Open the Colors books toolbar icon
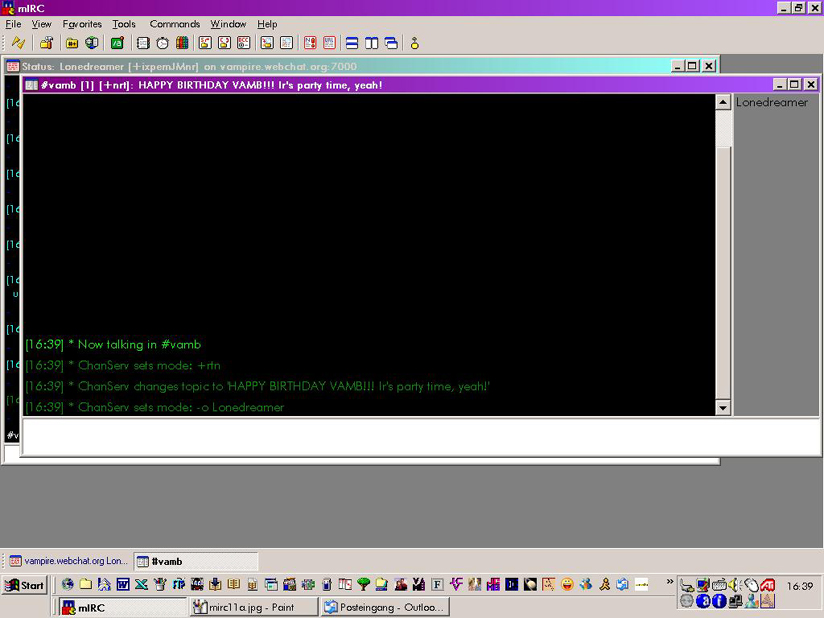 point(182,43)
